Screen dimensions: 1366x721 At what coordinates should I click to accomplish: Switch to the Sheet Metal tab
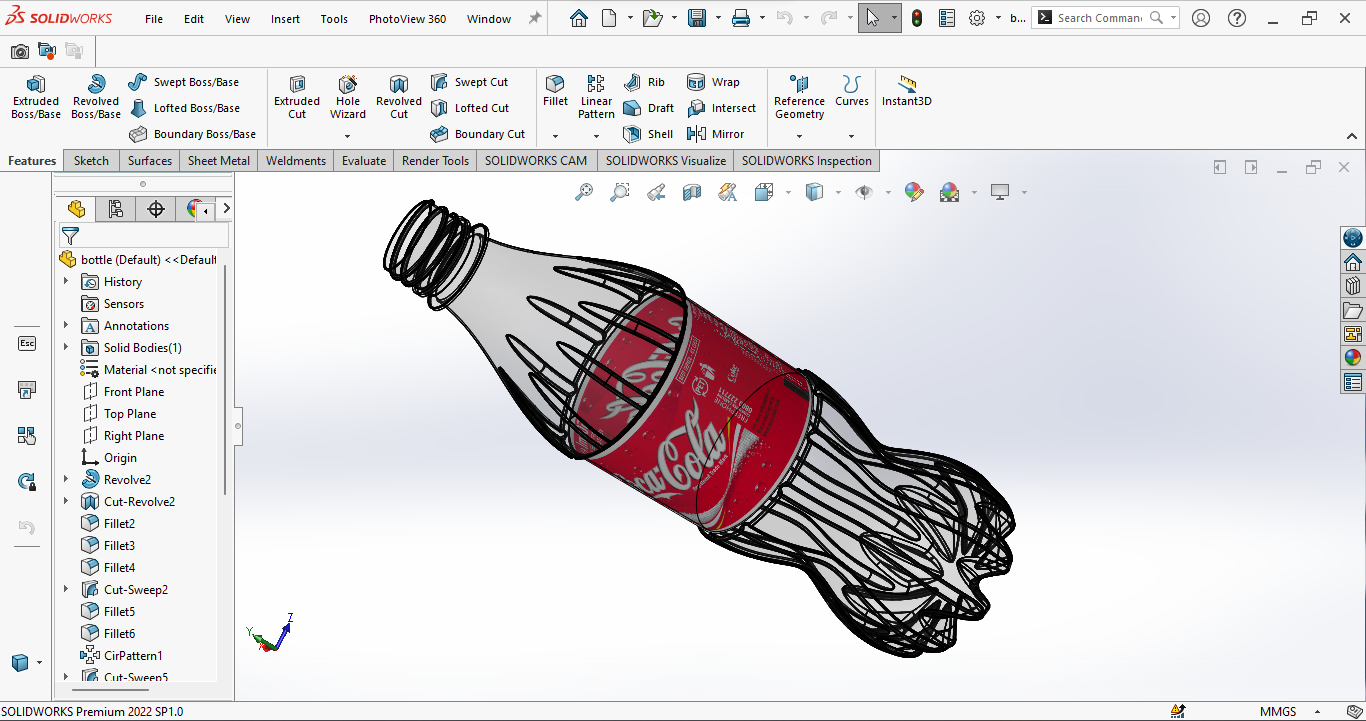point(219,161)
